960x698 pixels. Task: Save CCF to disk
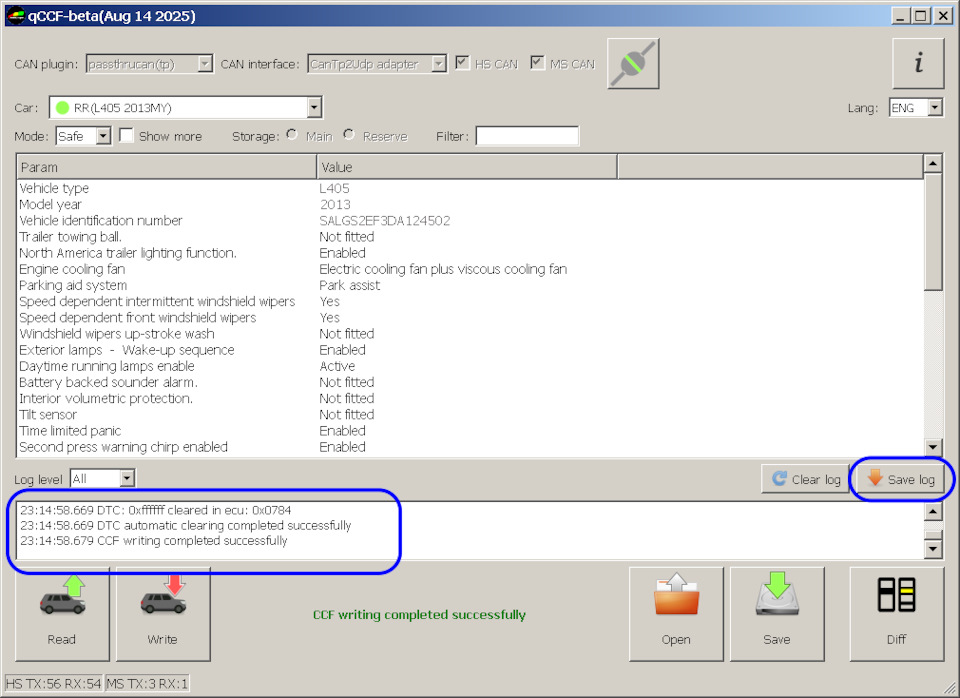point(777,614)
